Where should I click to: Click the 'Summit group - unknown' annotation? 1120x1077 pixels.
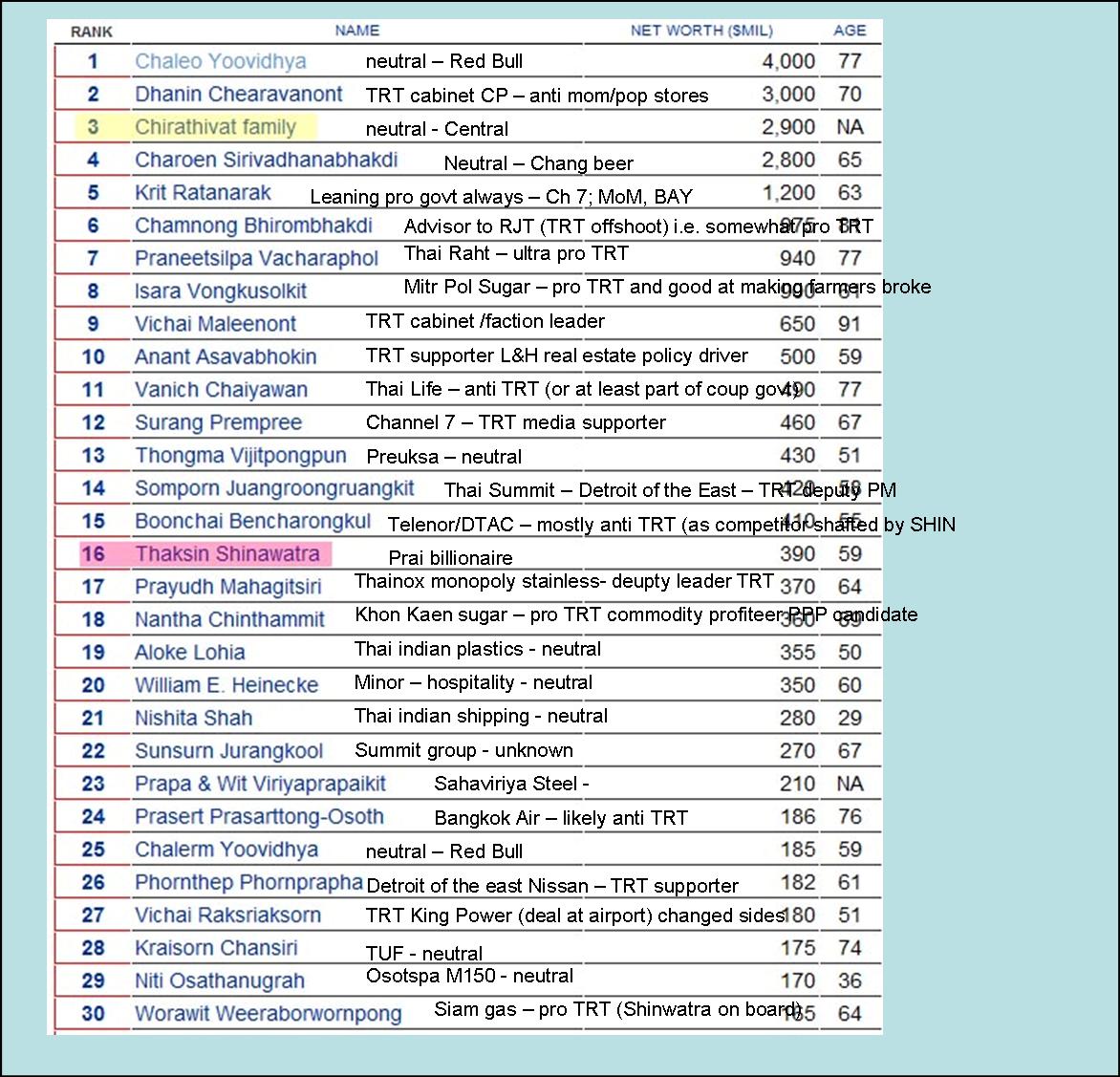coord(464,750)
